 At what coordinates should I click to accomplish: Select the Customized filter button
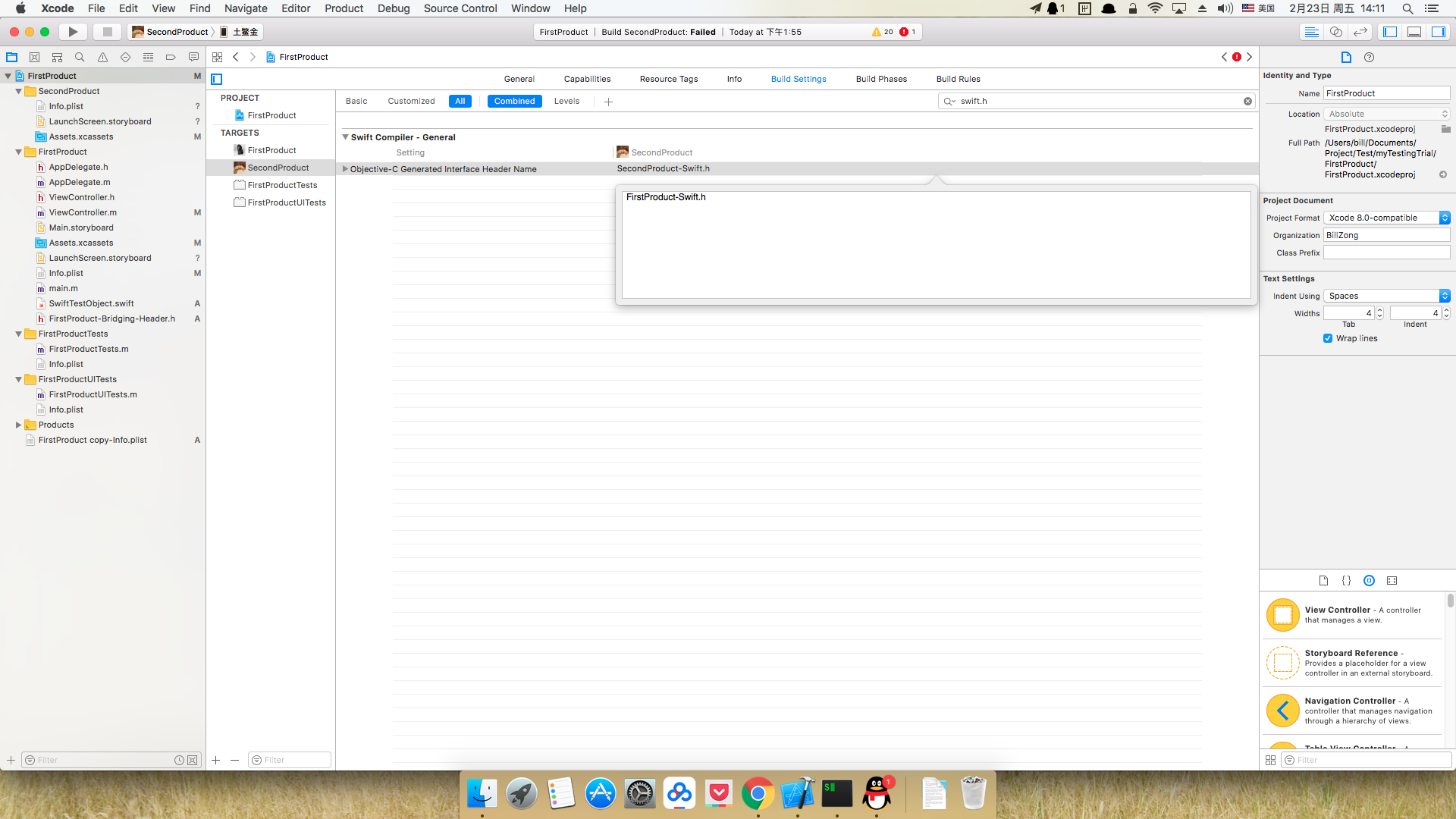(x=411, y=101)
